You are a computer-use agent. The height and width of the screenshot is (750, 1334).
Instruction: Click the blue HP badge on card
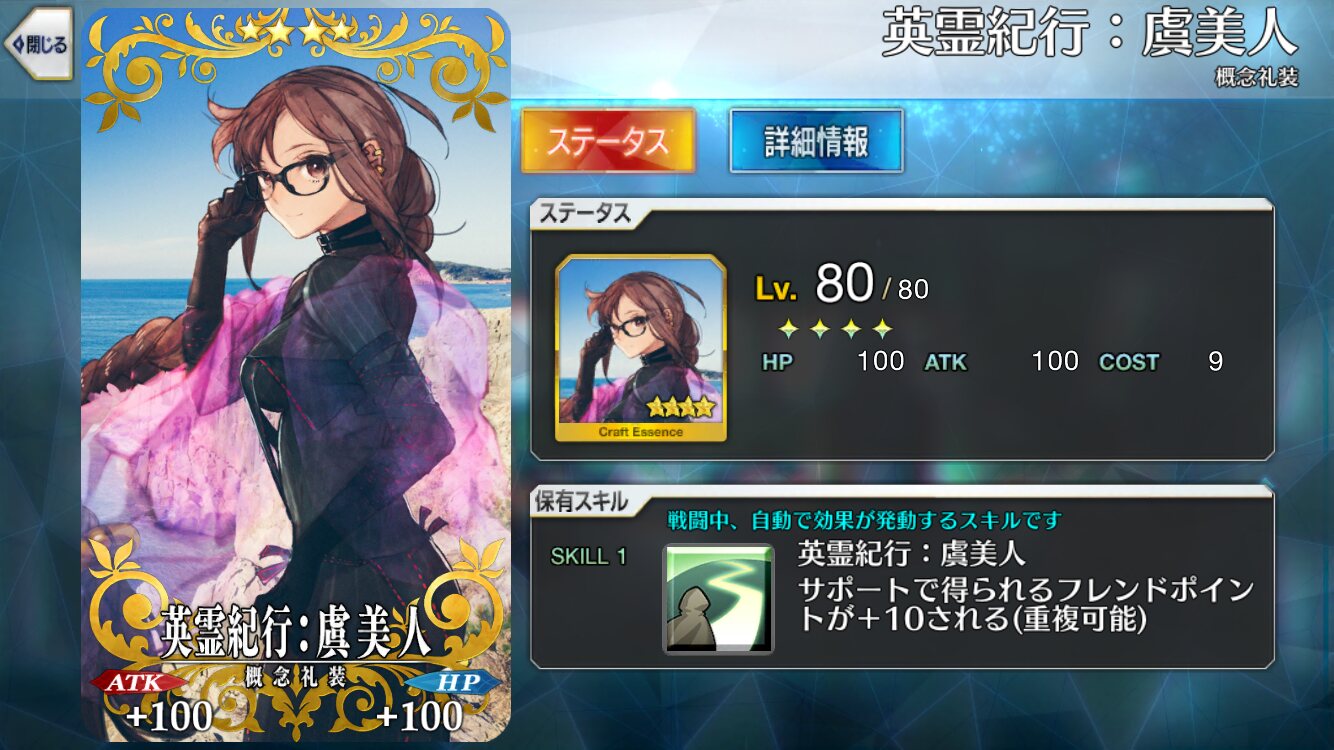coord(455,682)
